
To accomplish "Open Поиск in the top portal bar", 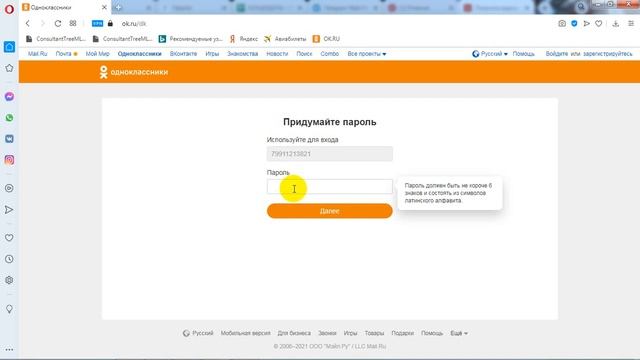I will 304,54.
